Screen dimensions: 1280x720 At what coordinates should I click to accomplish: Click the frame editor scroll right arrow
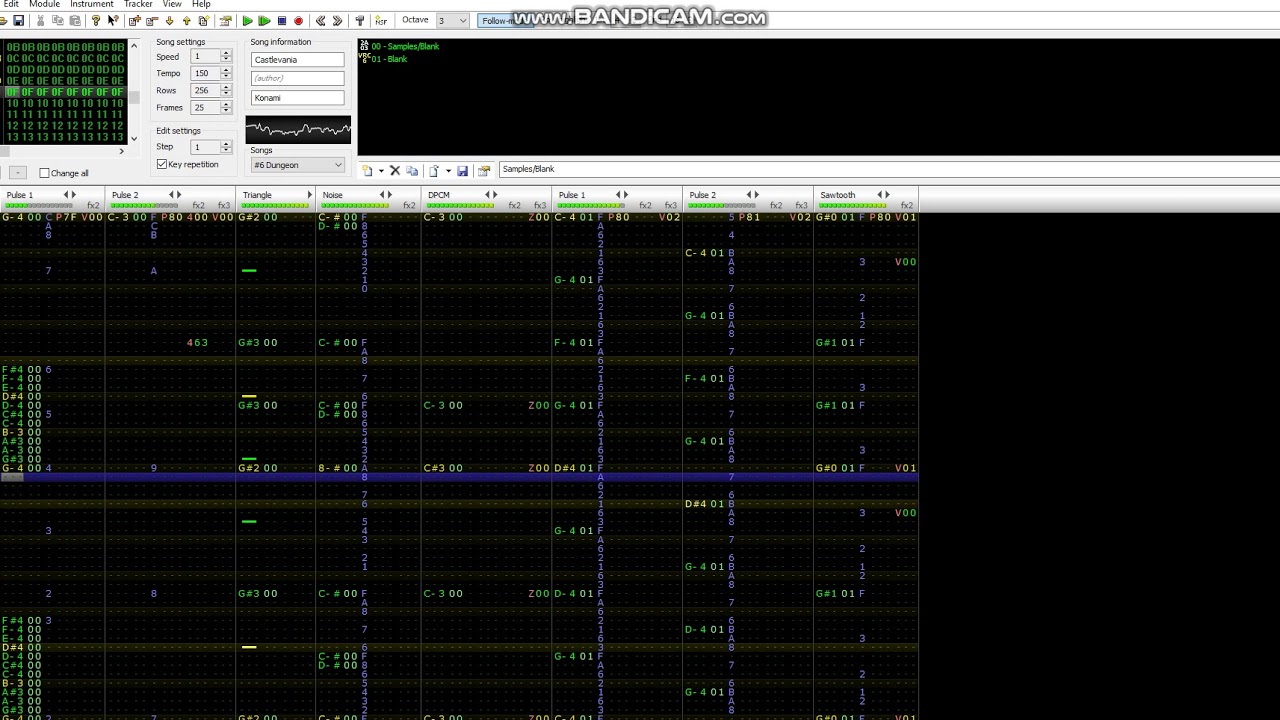(x=122, y=151)
